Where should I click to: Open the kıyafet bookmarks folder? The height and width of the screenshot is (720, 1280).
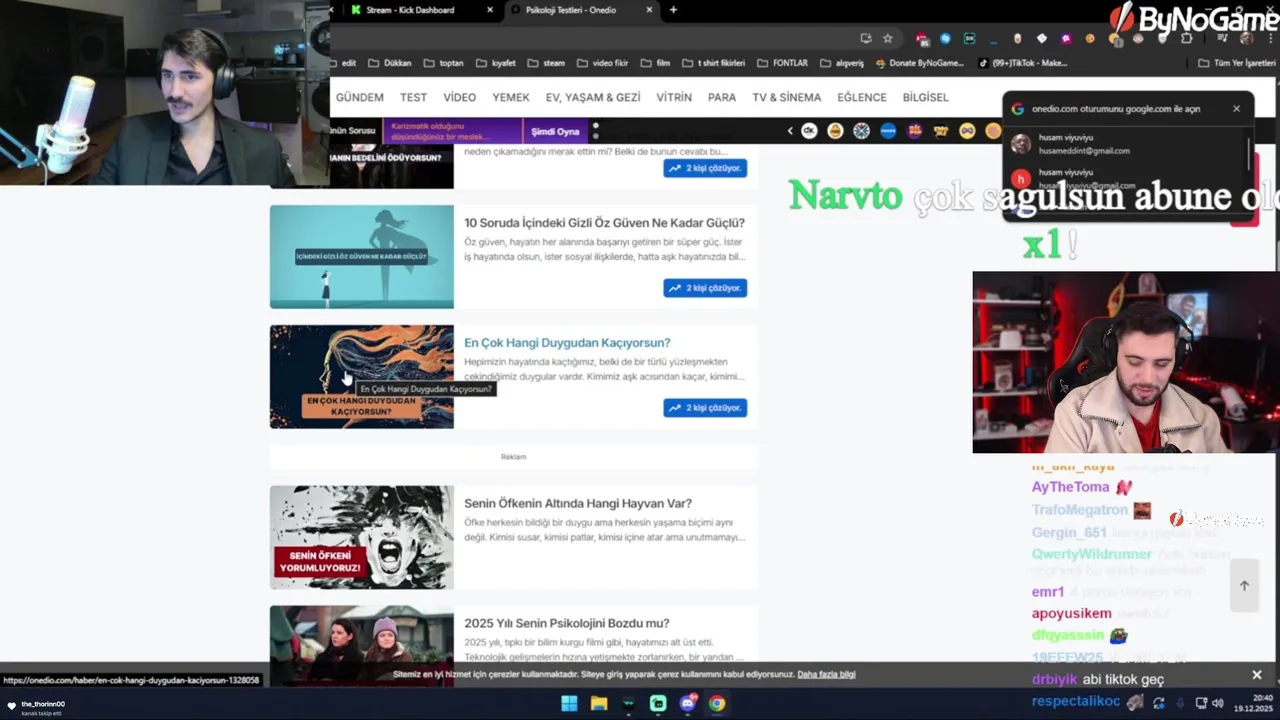click(x=496, y=63)
